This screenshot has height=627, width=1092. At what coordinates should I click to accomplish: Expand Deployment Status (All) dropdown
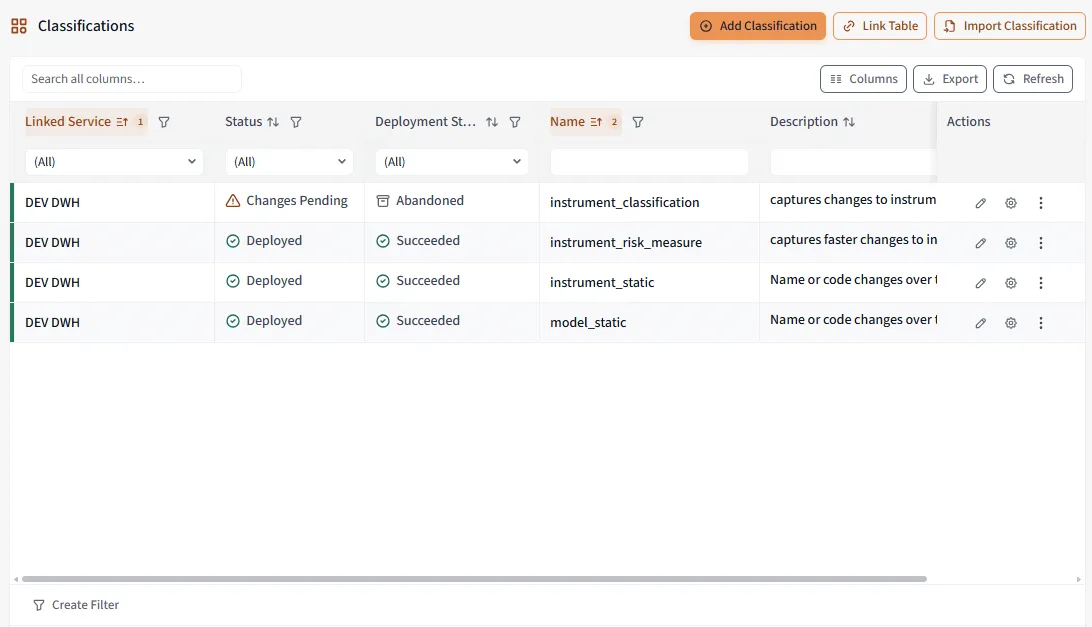451,162
